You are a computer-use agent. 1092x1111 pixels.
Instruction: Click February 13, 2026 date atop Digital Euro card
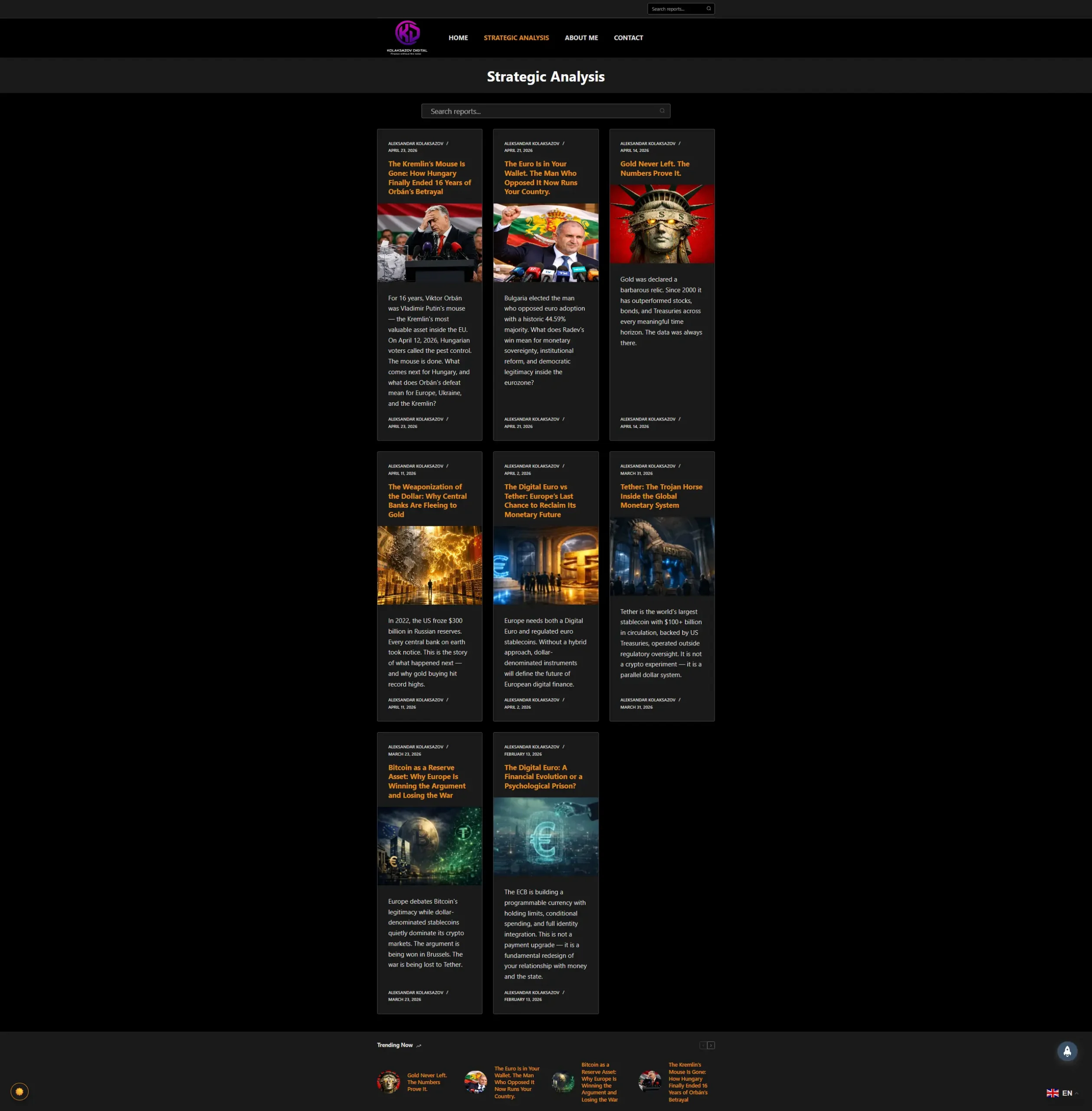(x=522, y=754)
